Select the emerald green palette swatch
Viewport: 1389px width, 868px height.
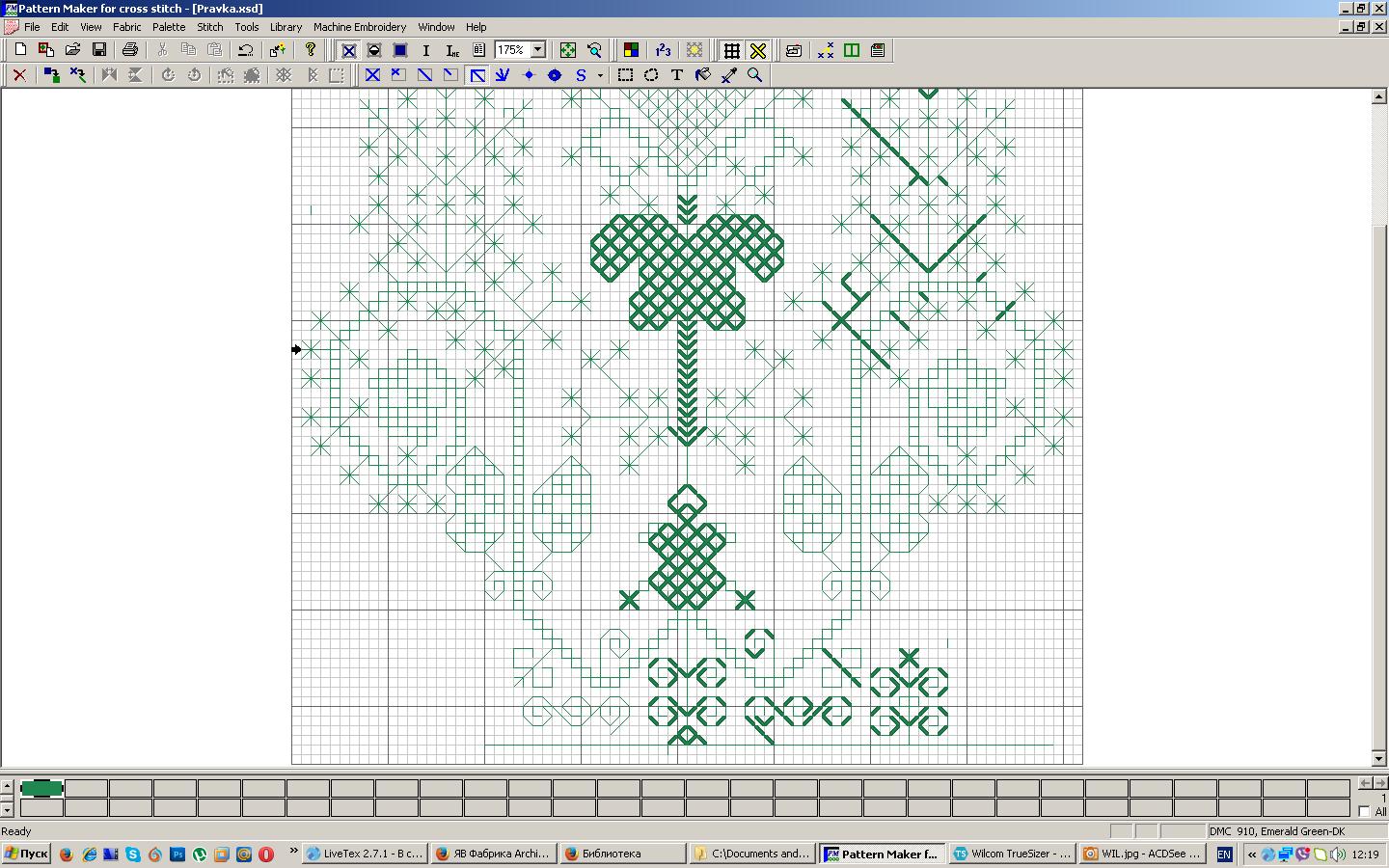[41, 788]
